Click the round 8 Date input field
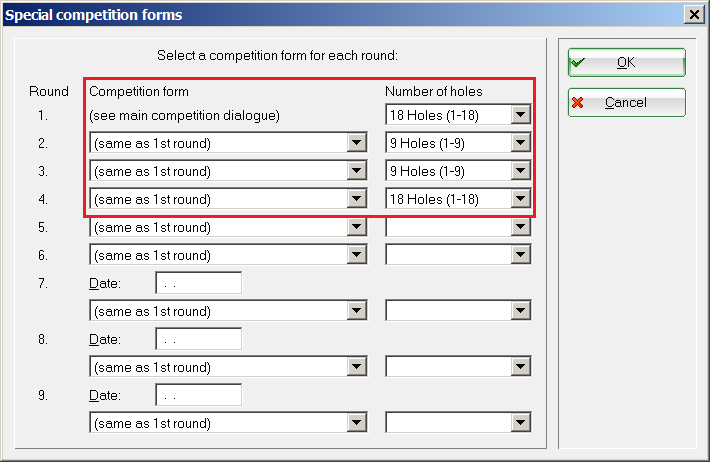710x462 pixels. (198, 339)
